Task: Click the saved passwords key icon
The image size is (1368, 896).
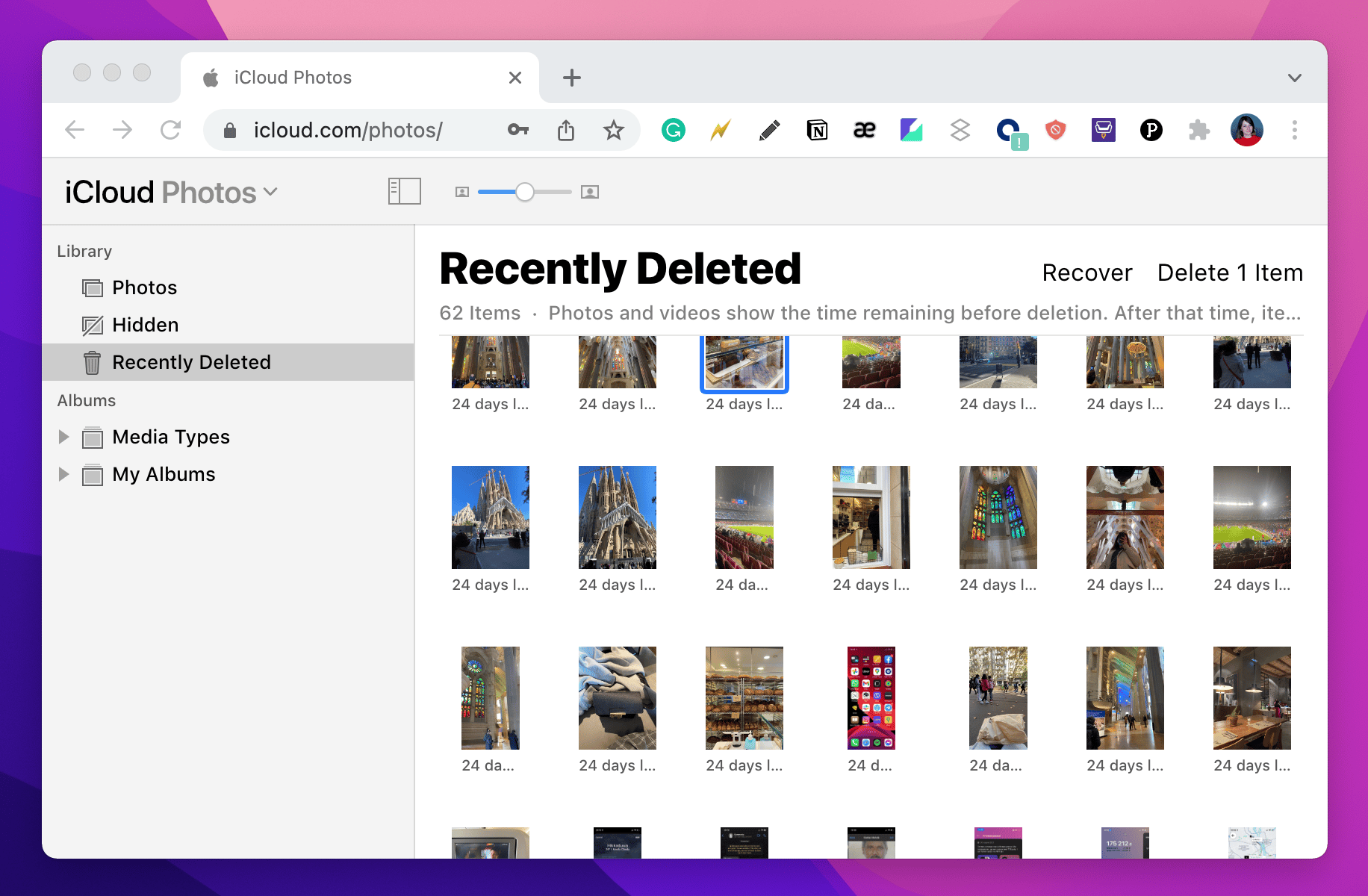Action: click(x=518, y=130)
